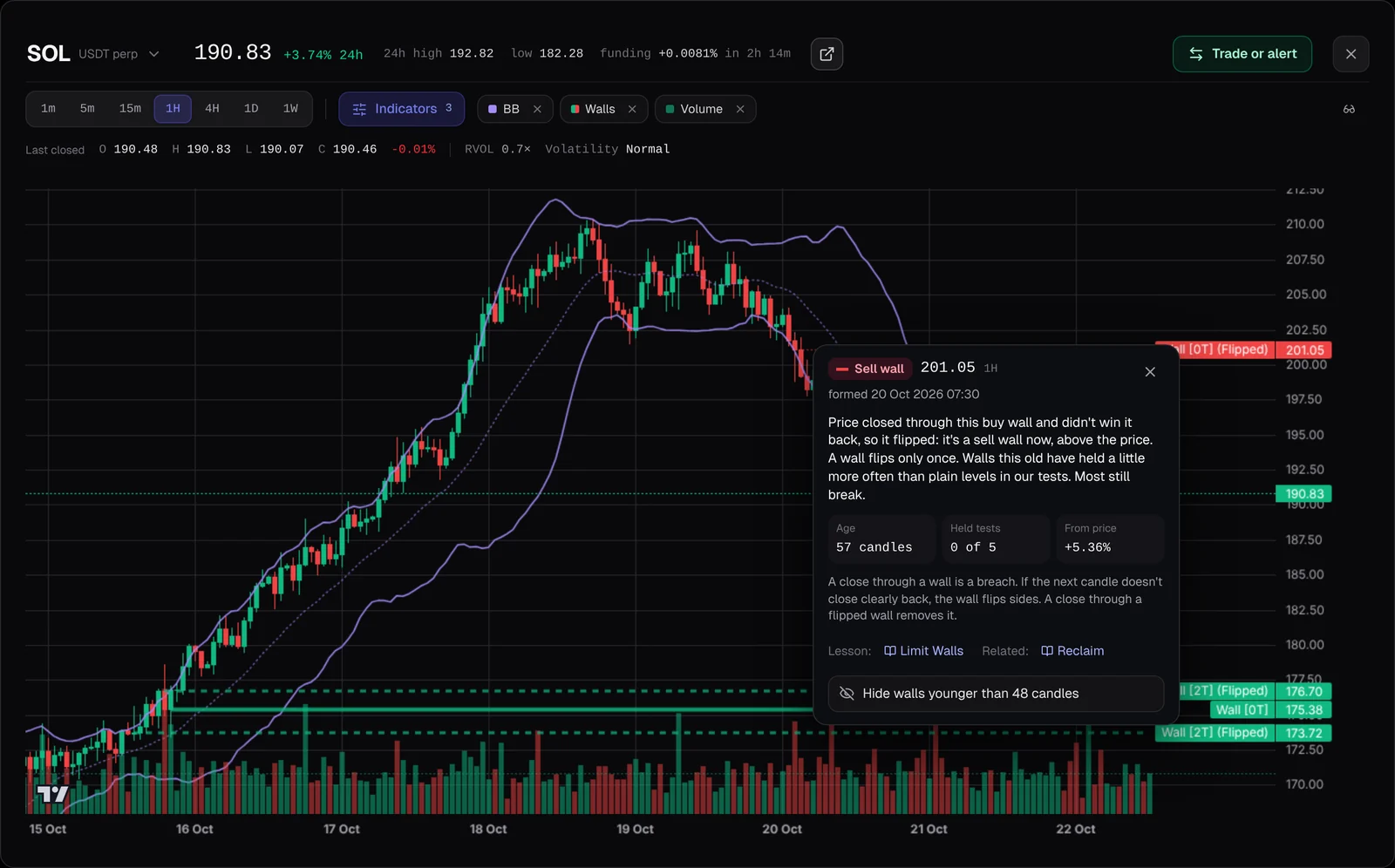The width and height of the screenshot is (1395, 868).
Task: Switch to the 15m timeframe
Action: tap(130, 109)
